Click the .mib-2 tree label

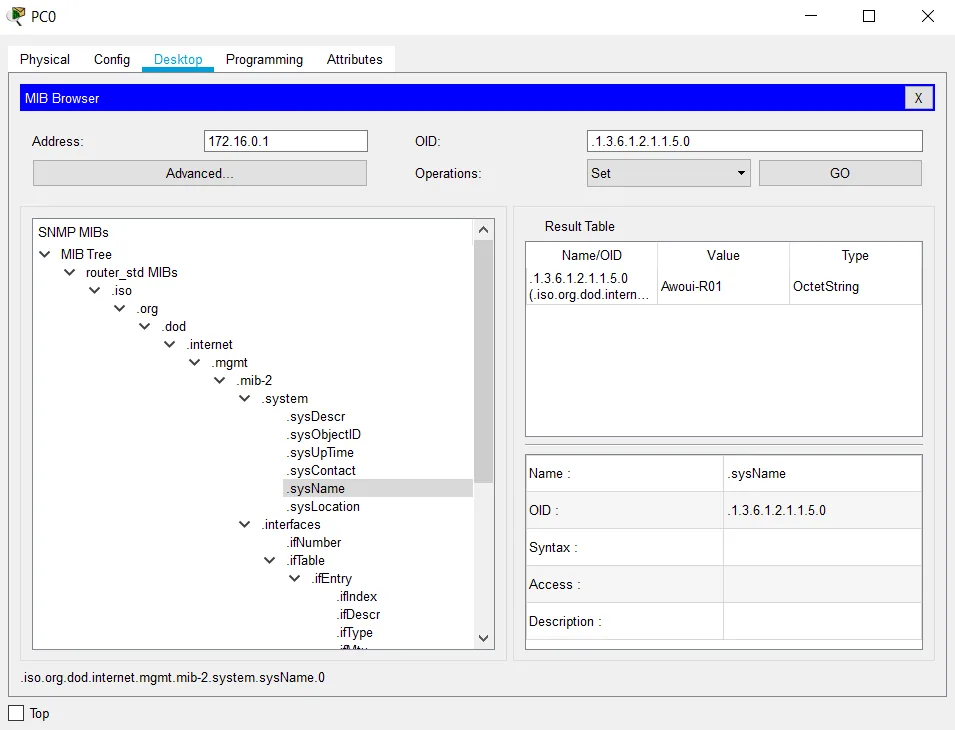[255, 381]
